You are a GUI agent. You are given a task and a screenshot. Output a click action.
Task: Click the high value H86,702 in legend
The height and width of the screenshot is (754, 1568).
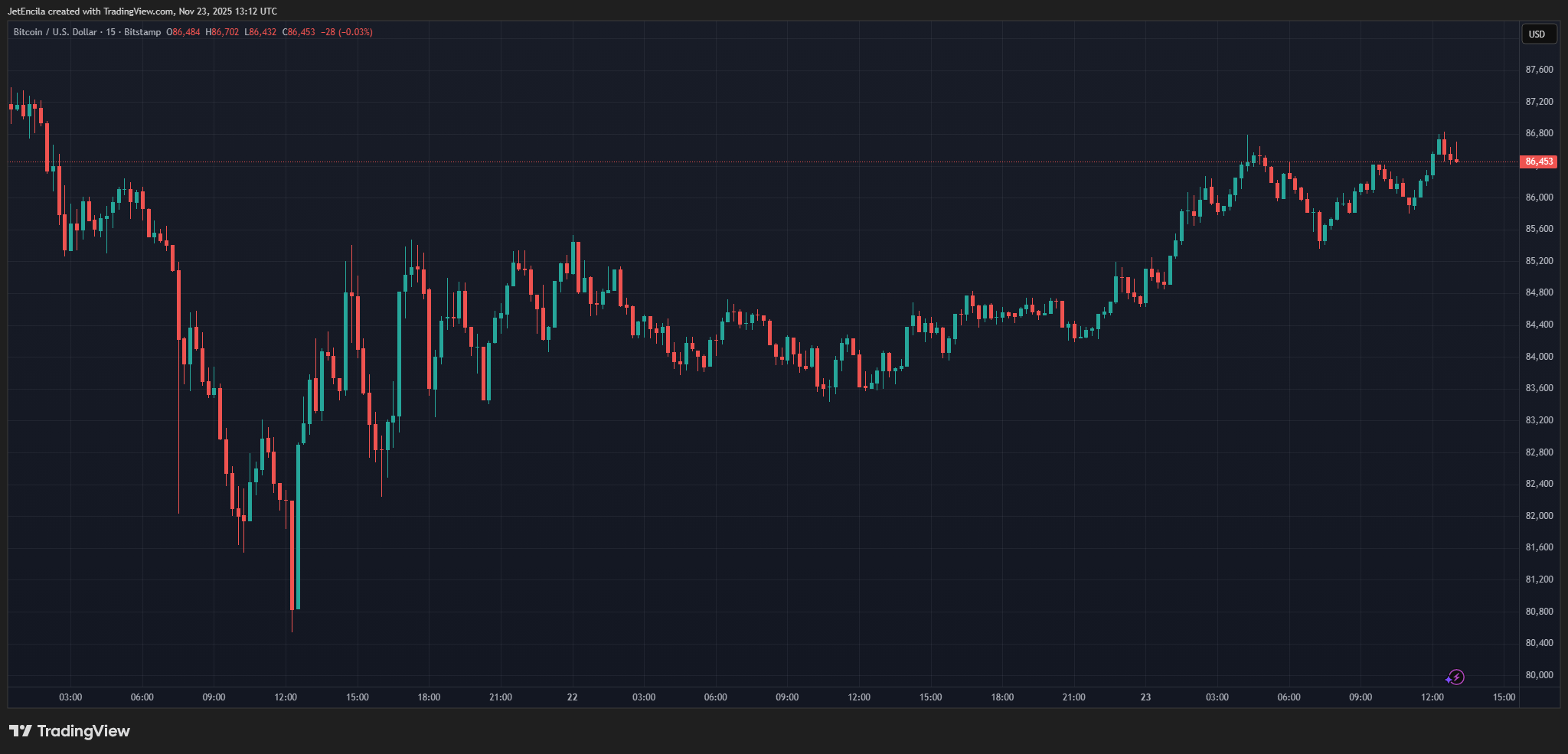(222, 32)
